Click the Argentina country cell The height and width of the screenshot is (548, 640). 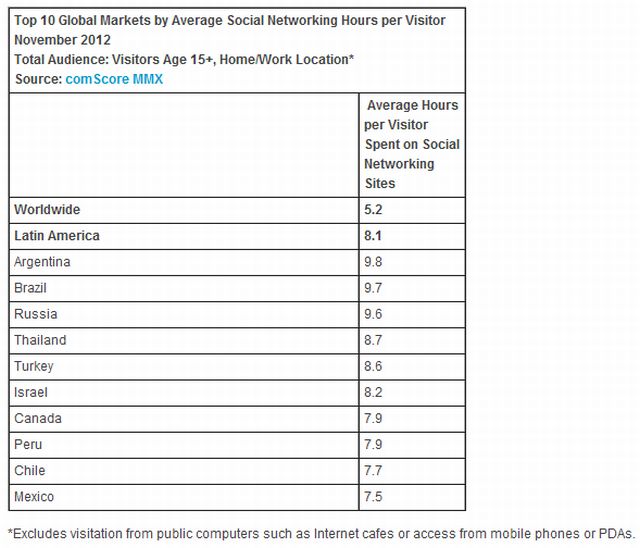[x=43, y=262]
